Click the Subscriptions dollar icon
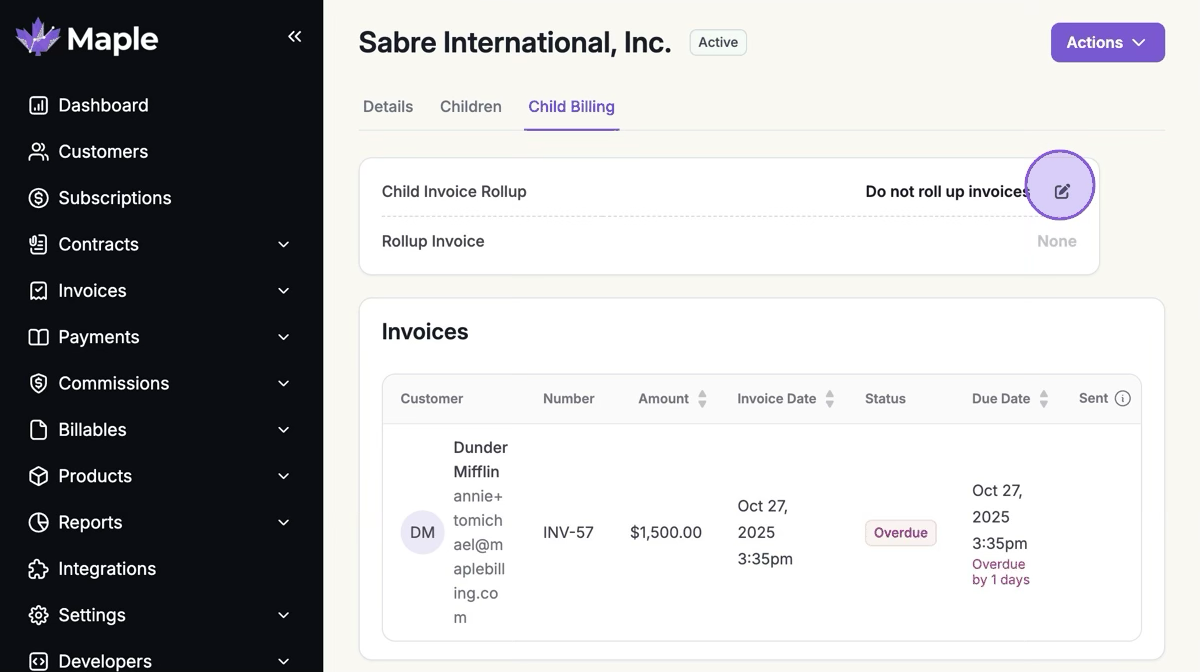1200x672 pixels. (38, 198)
